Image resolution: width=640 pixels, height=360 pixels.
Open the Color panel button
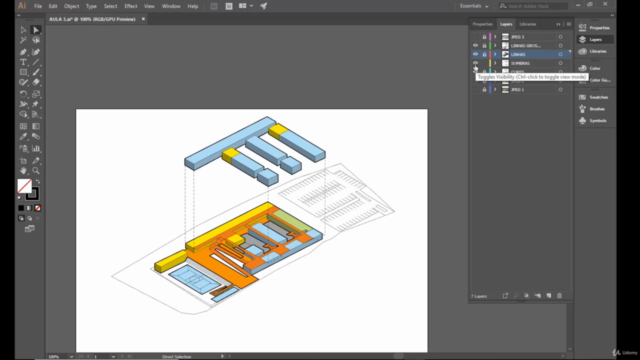(594, 68)
